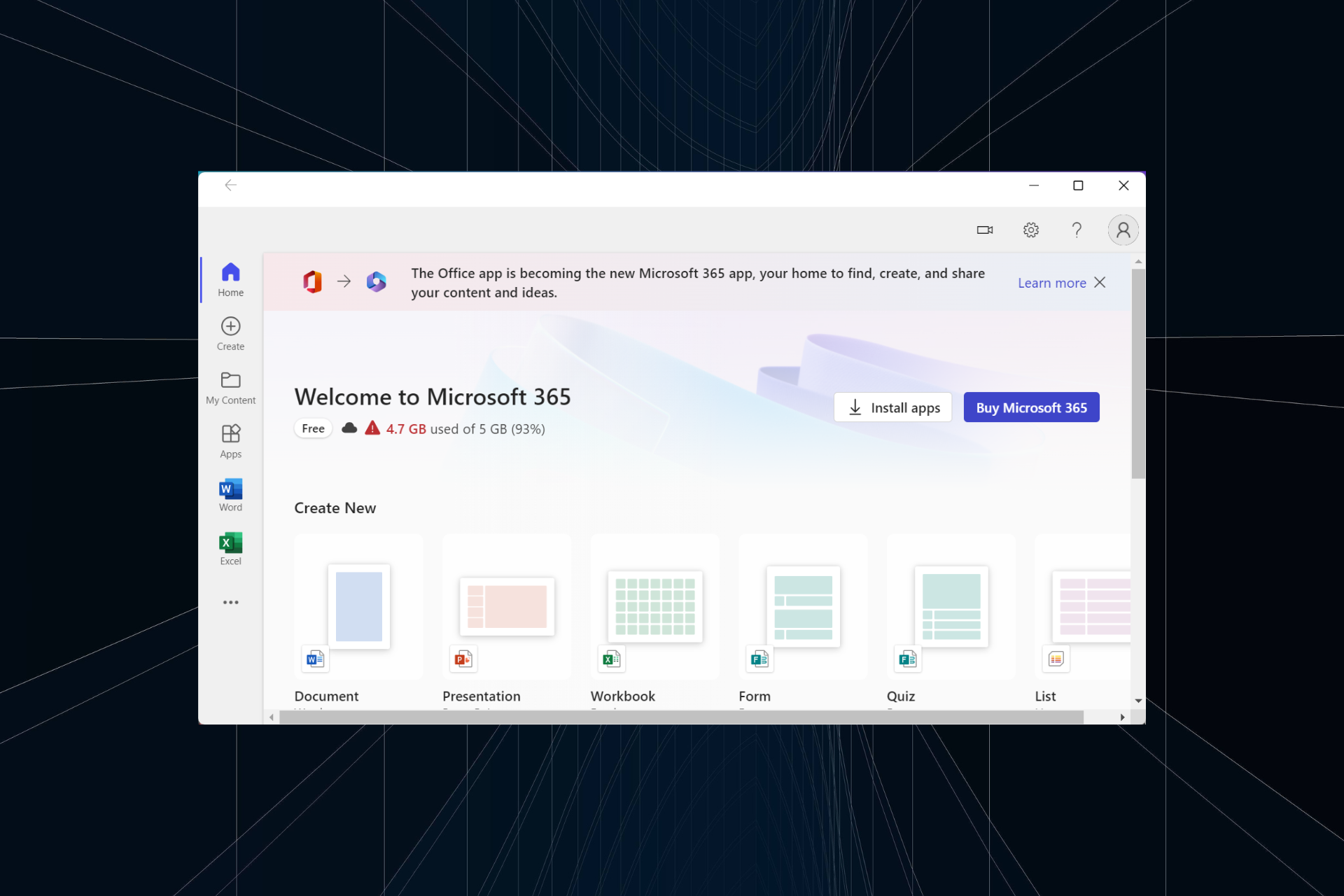Screen dimensions: 1344x896
Task: Click the Excel badge on Workbook card
Action: (611, 659)
